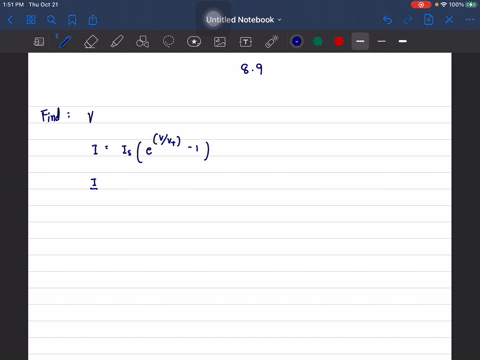Viewport: 480px width, 360px height.
Task: Redo the last undone action
Action: pos(408,20)
